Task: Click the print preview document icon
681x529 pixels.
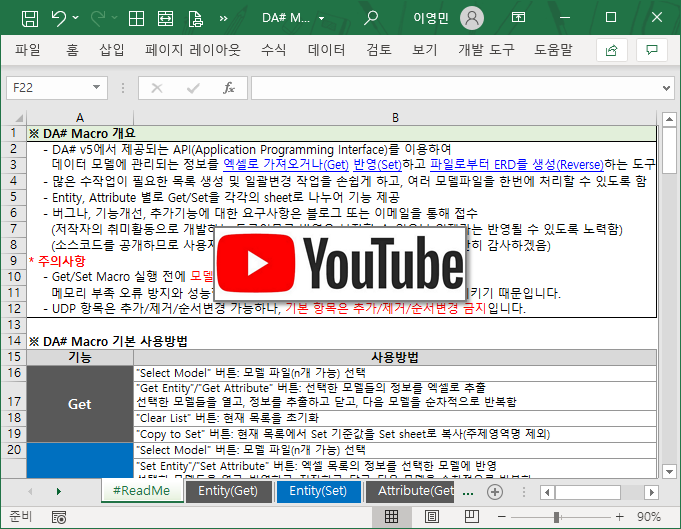Action: click(x=195, y=18)
